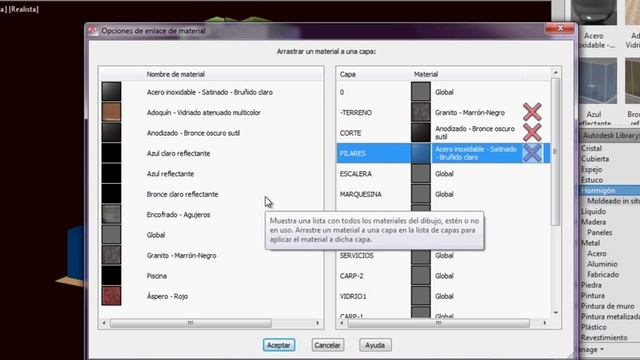This screenshot has height=360, width=640.
Task: Open Espejo category in library
Action: 591,169
